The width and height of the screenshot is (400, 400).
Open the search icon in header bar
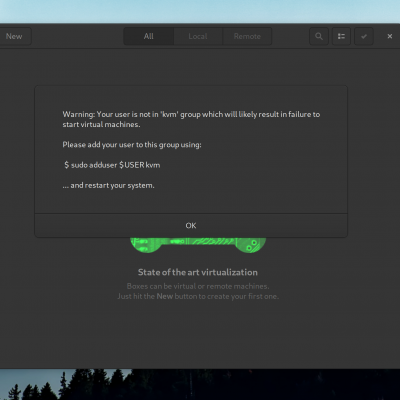(319, 36)
